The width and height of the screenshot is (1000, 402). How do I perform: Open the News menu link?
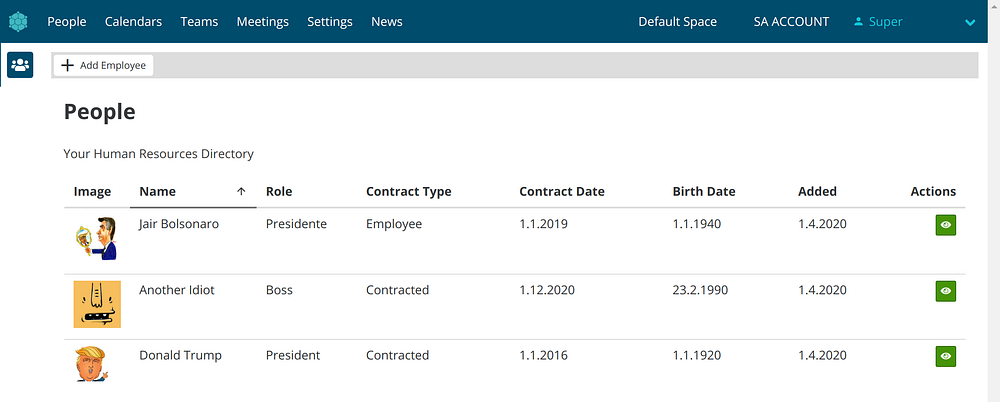pos(386,21)
